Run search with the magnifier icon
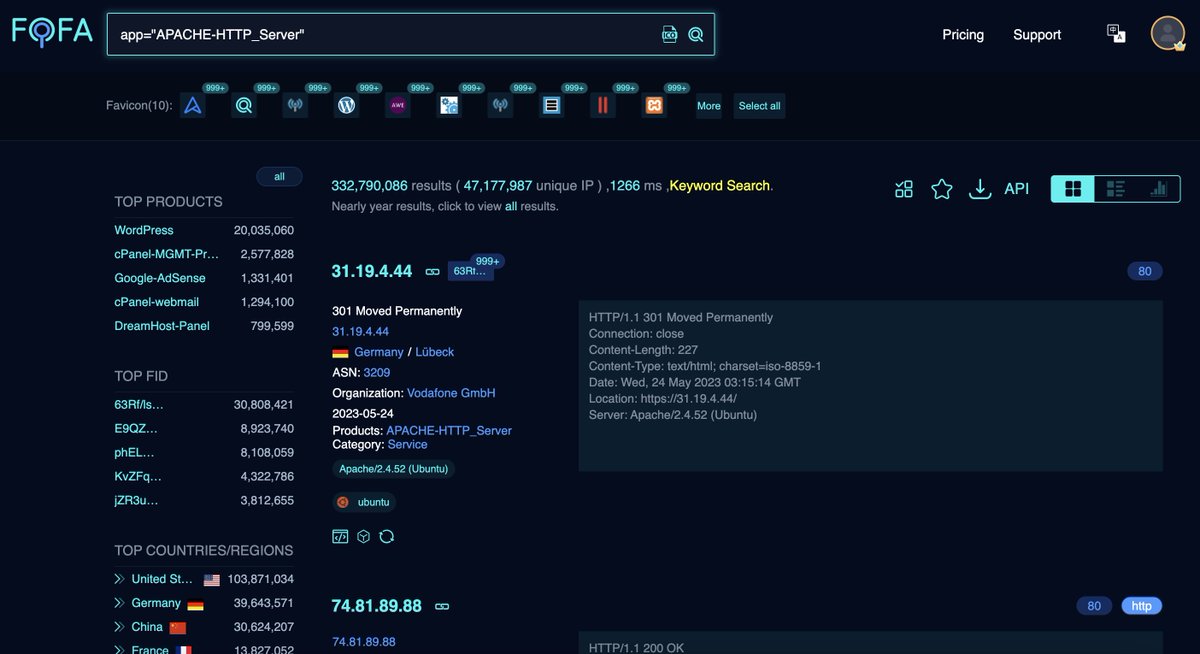The height and width of the screenshot is (654, 1200). pos(696,34)
